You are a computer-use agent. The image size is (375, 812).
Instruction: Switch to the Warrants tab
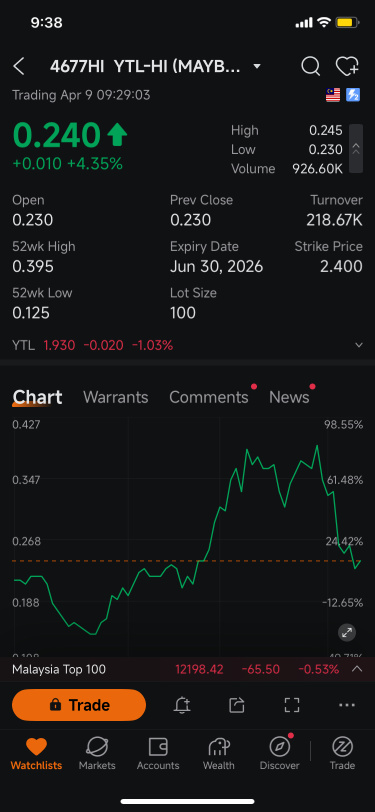coord(116,397)
